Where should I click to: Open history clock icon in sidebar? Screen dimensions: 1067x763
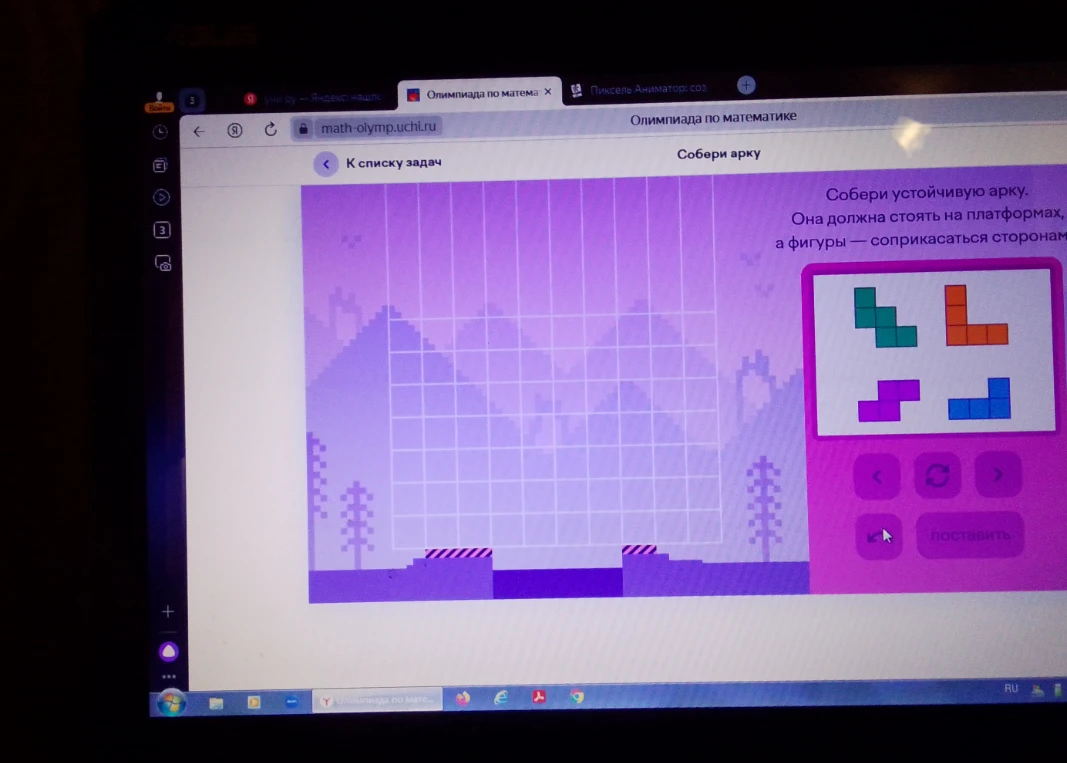point(160,132)
